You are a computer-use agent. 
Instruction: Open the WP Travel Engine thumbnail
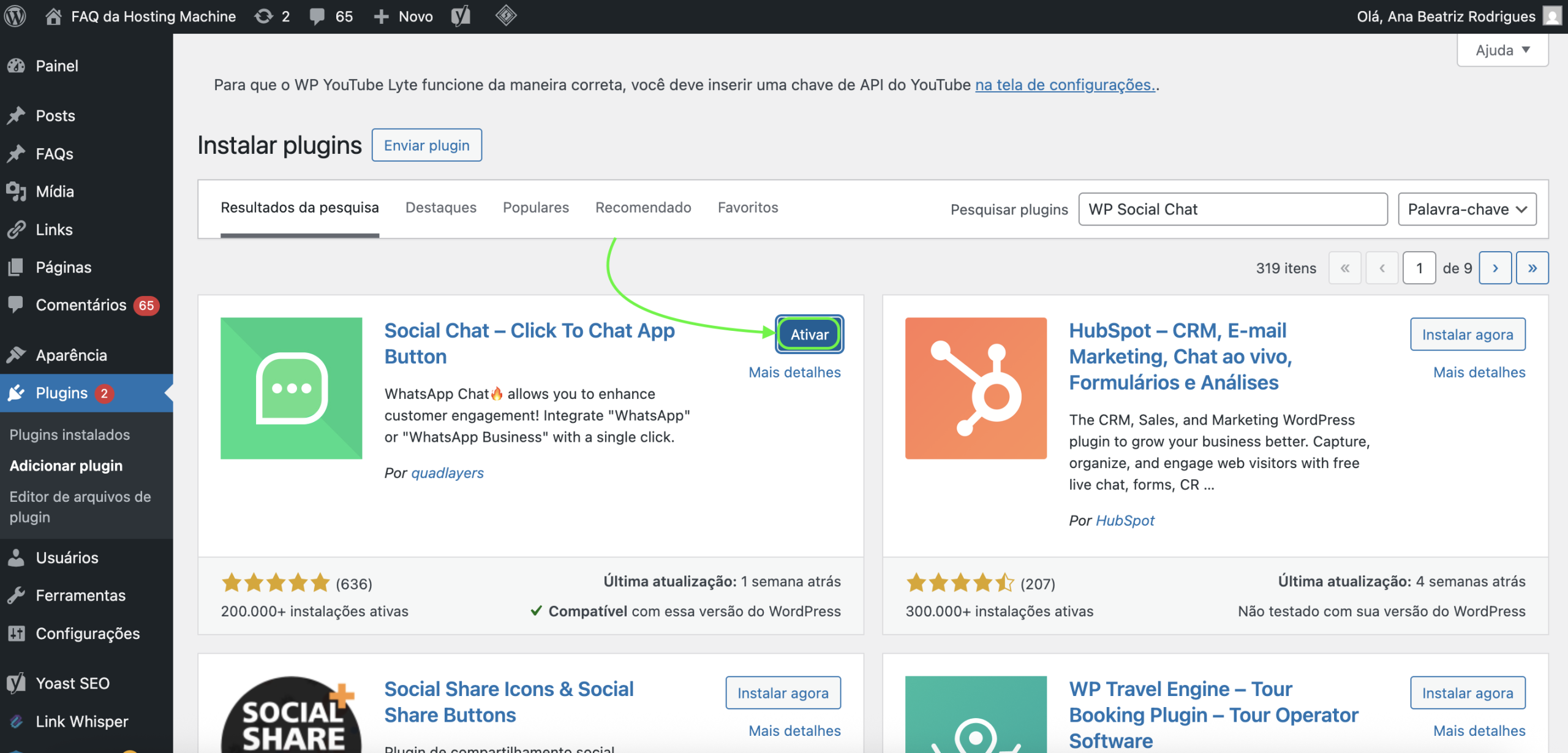point(976,714)
